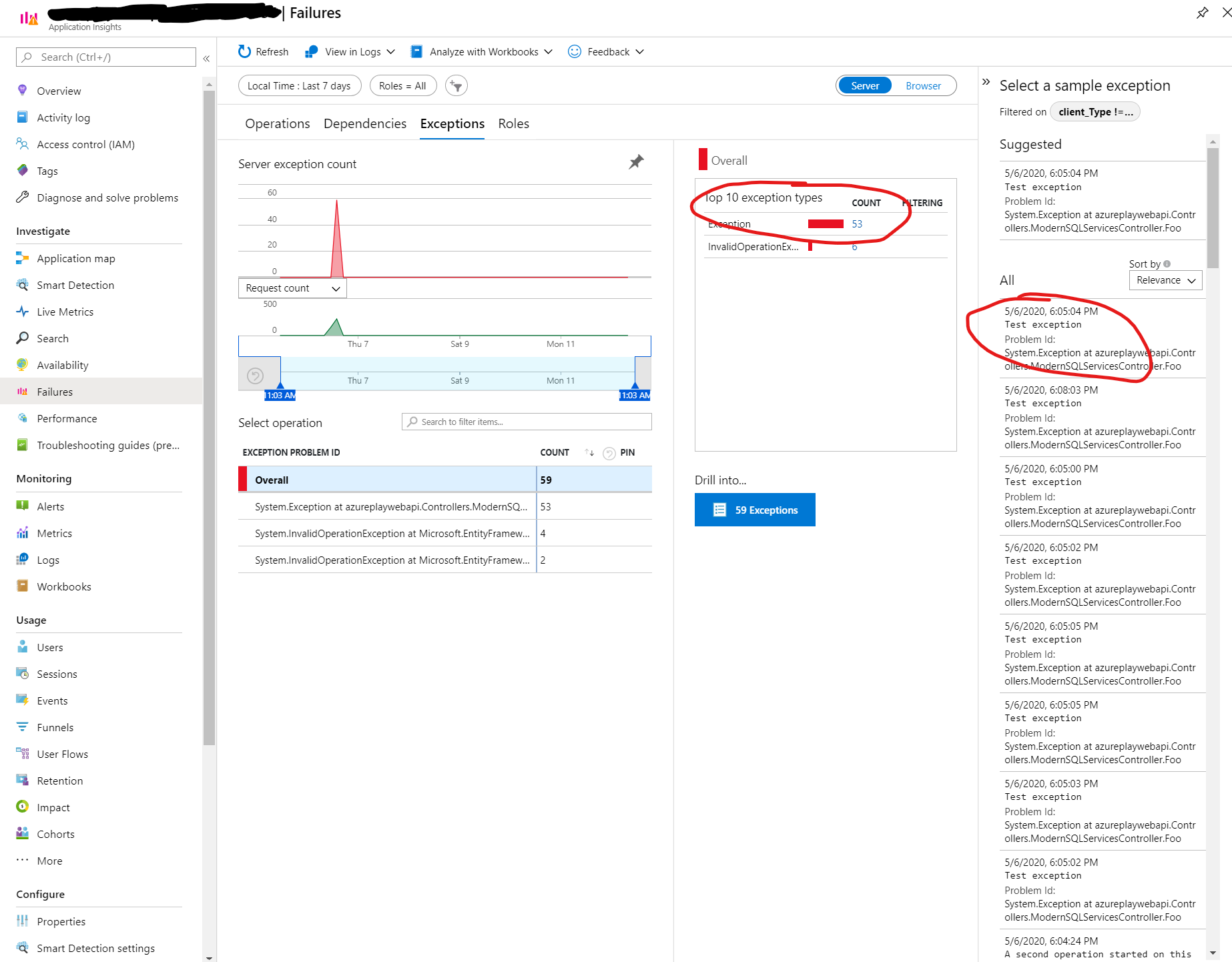This screenshot has width=1232, height=962.
Task: Click the add filter funnel icon
Action: [x=456, y=86]
